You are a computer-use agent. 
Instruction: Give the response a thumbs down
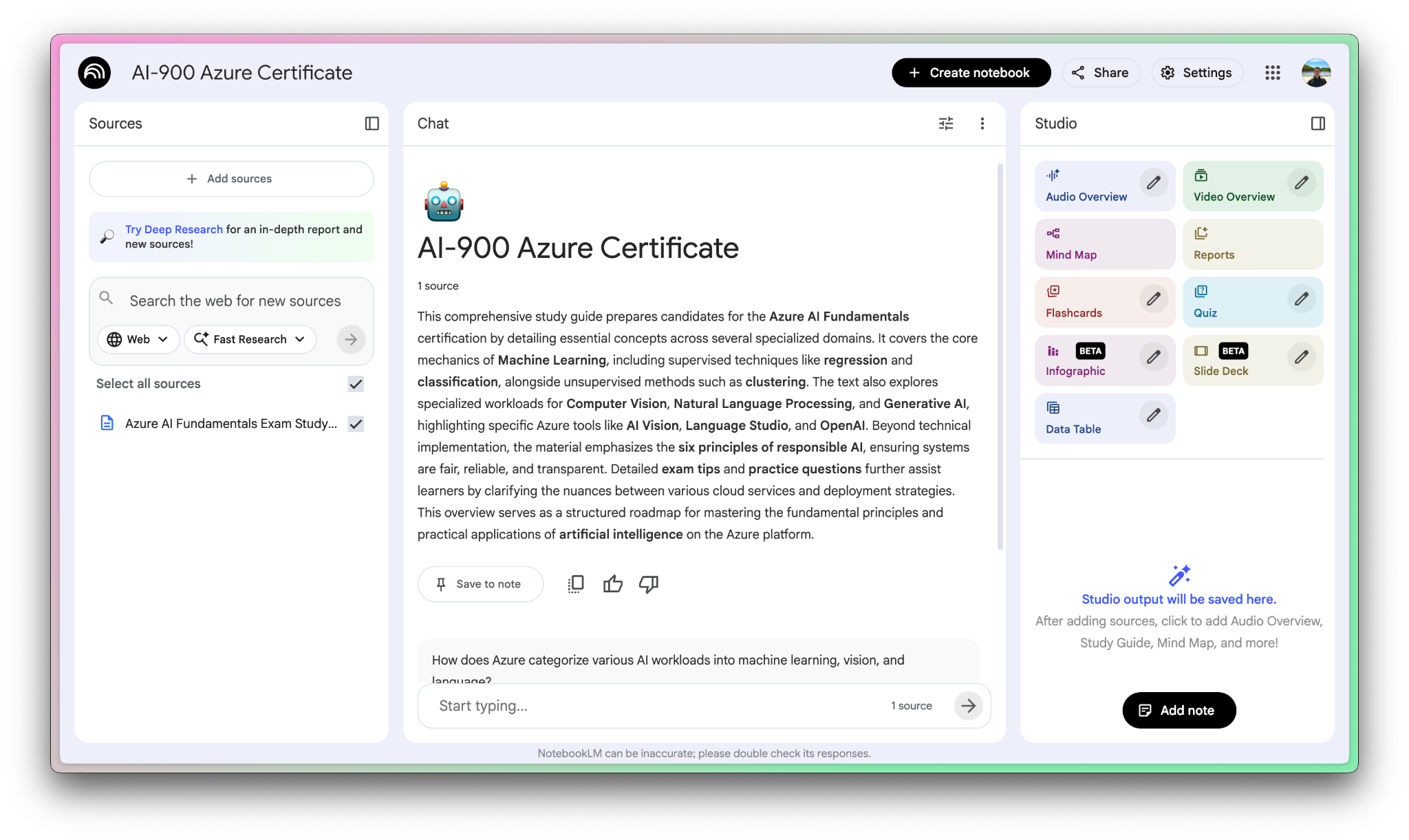pos(648,584)
